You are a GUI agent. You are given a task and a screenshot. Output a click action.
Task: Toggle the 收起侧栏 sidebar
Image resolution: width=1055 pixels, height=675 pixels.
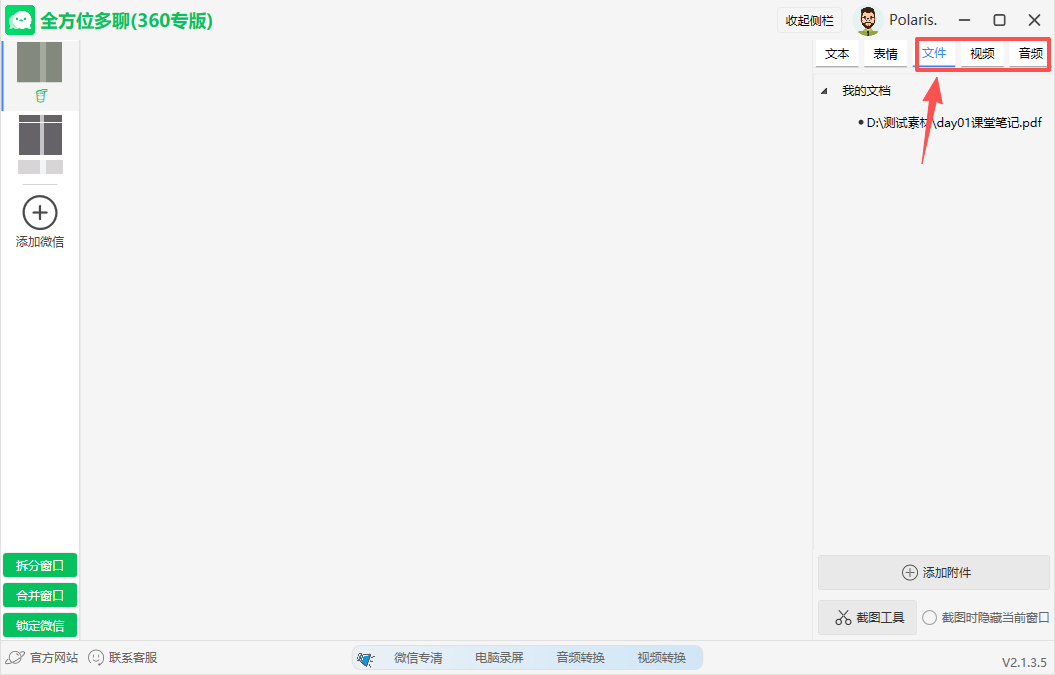point(809,19)
